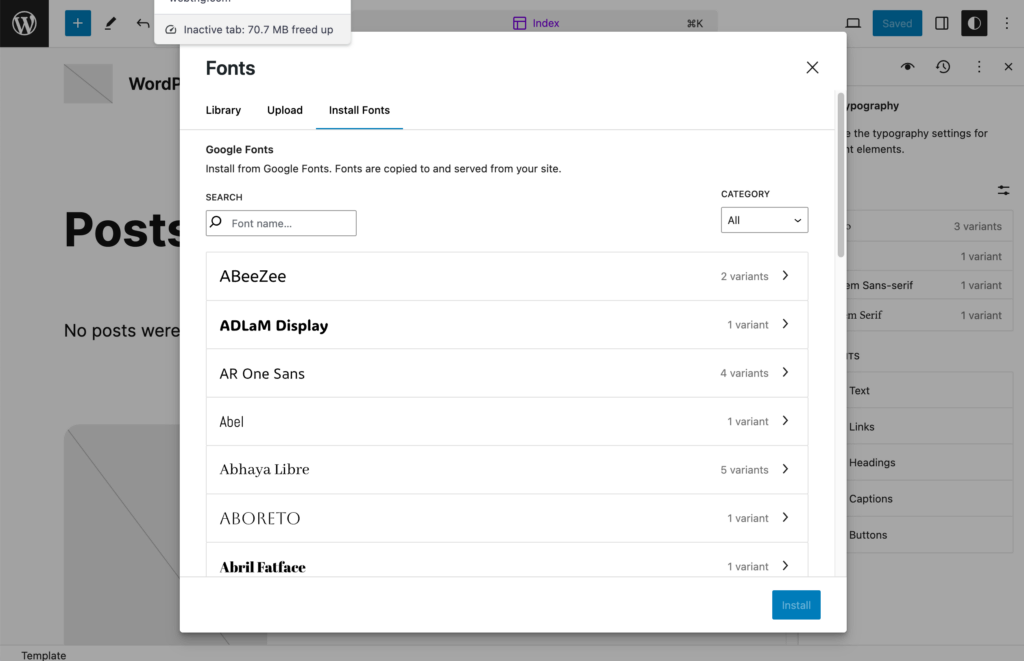This screenshot has height=661, width=1024.
Task: Select the pencil editing tool icon
Action: [x=110, y=22]
